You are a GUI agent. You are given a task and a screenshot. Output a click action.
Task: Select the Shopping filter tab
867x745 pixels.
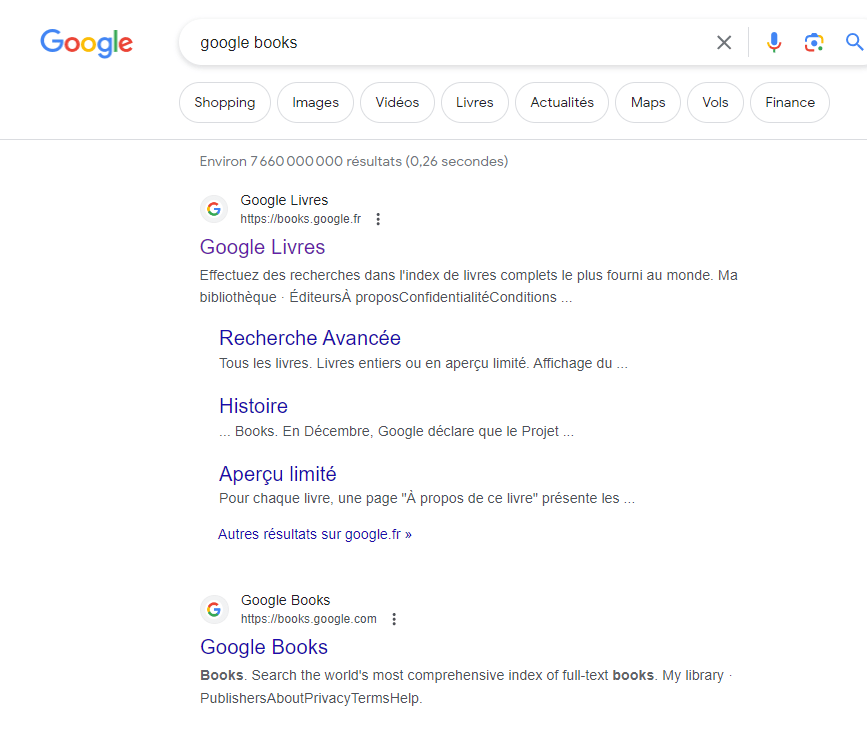(x=225, y=102)
